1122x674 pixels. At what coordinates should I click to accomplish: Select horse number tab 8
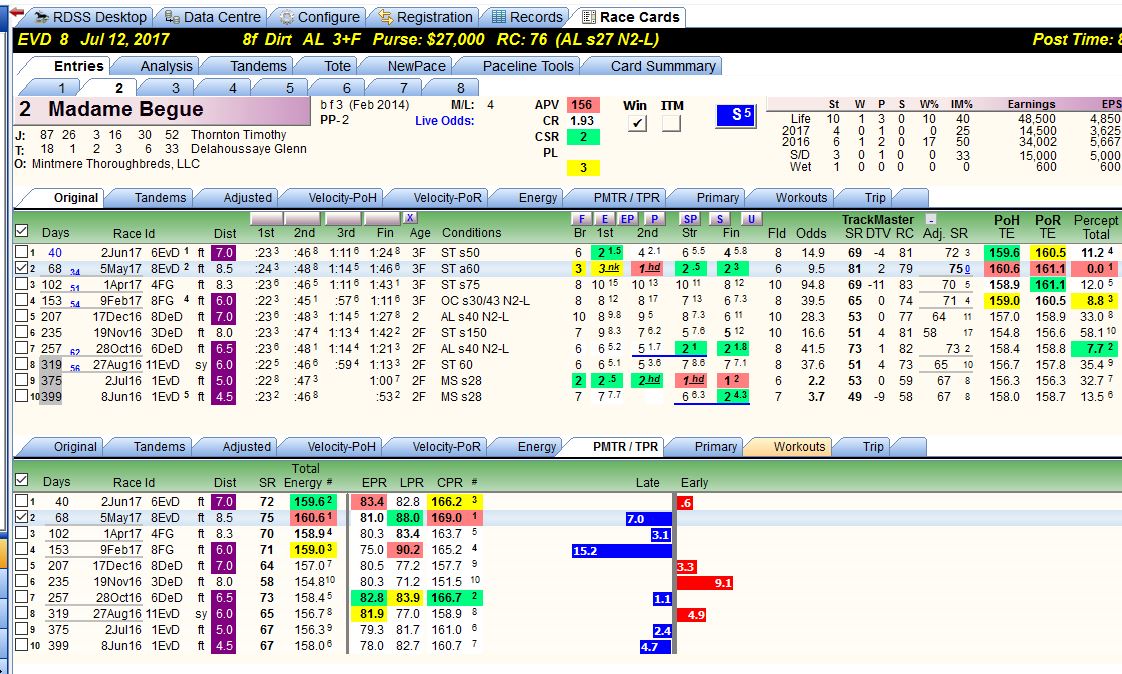pyautogui.click(x=460, y=88)
